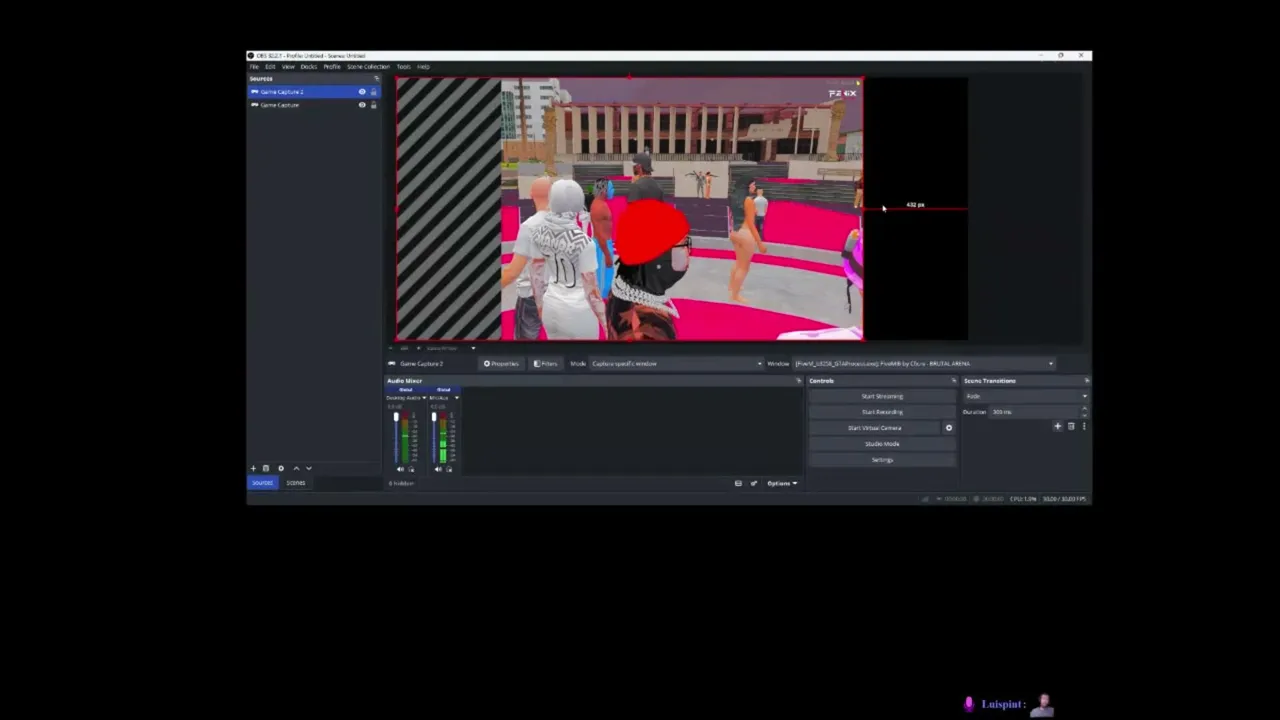Undock the Audio Mixer panel
The width and height of the screenshot is (1280, 720).
(x=798, y=381)
